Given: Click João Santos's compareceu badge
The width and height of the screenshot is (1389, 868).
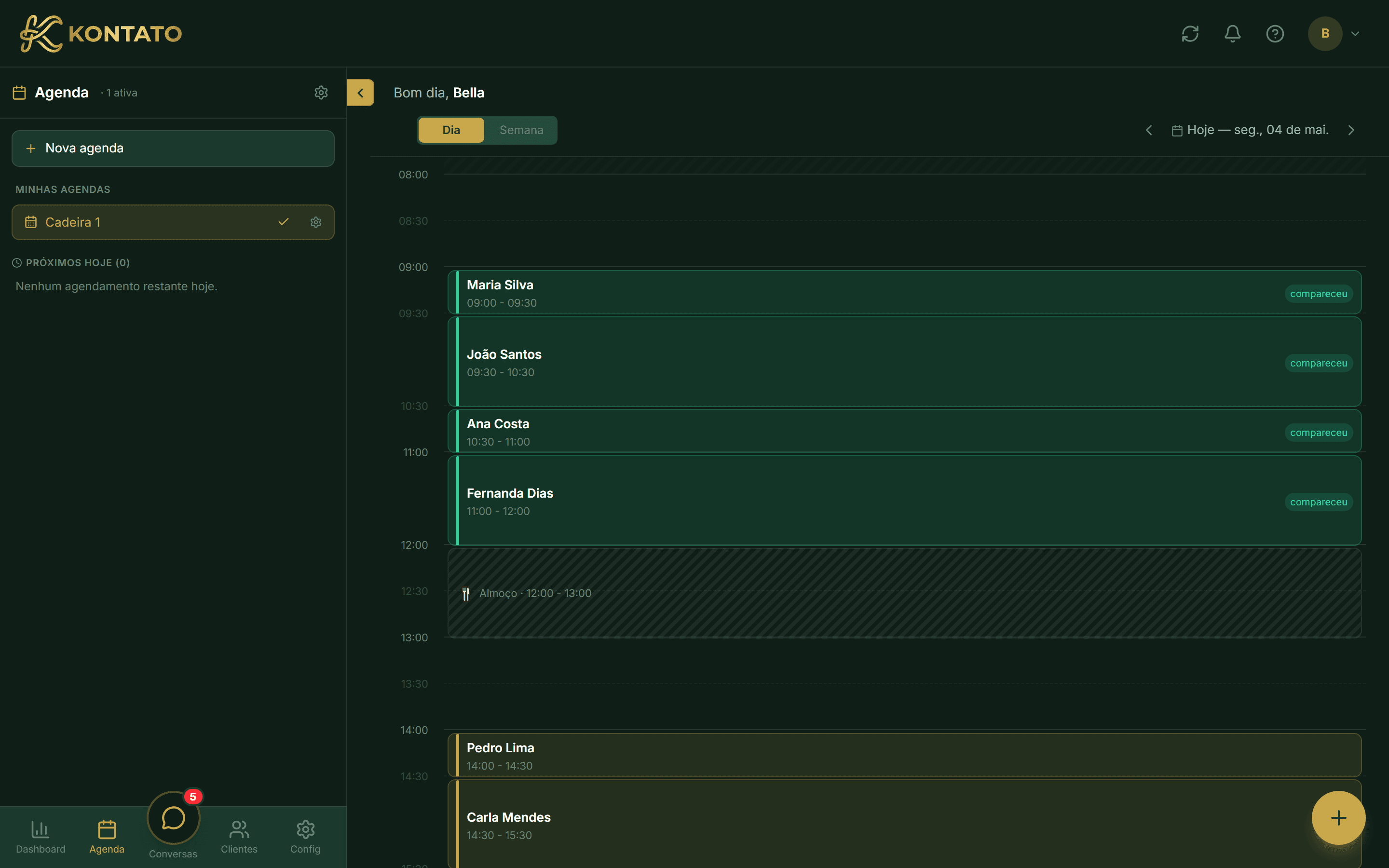Looking at the screenshot, I should 1319,364.
